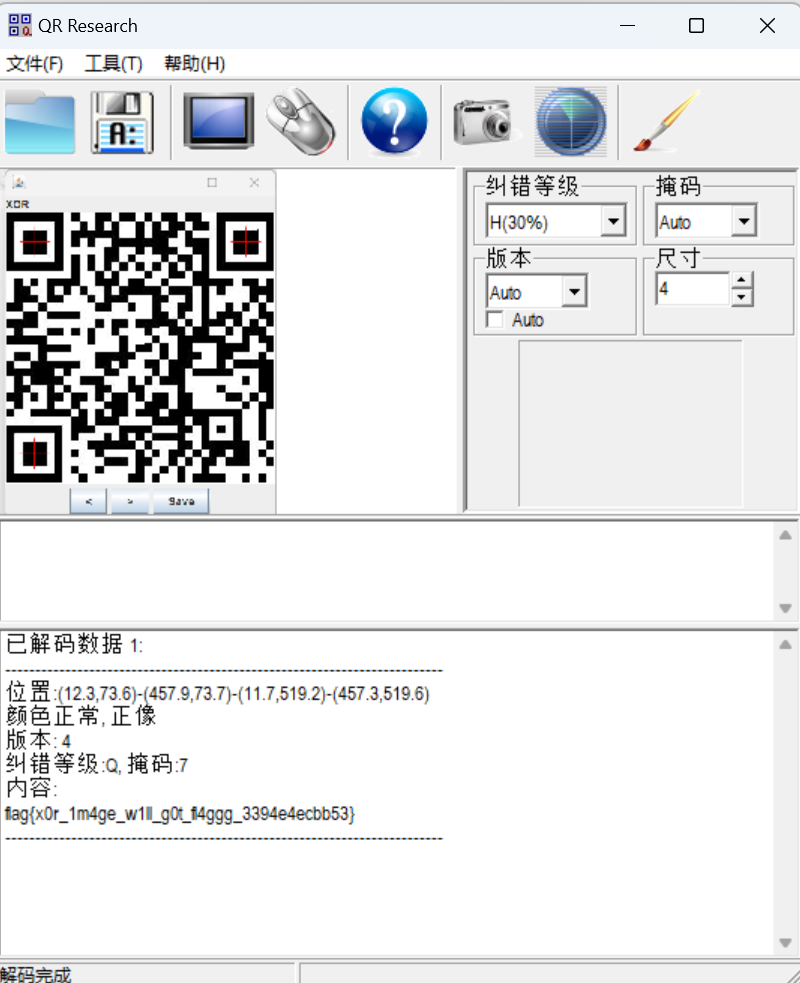Click the 位置 coordinates line
This screenshot has height=983, width=800.
click(218, 693)
